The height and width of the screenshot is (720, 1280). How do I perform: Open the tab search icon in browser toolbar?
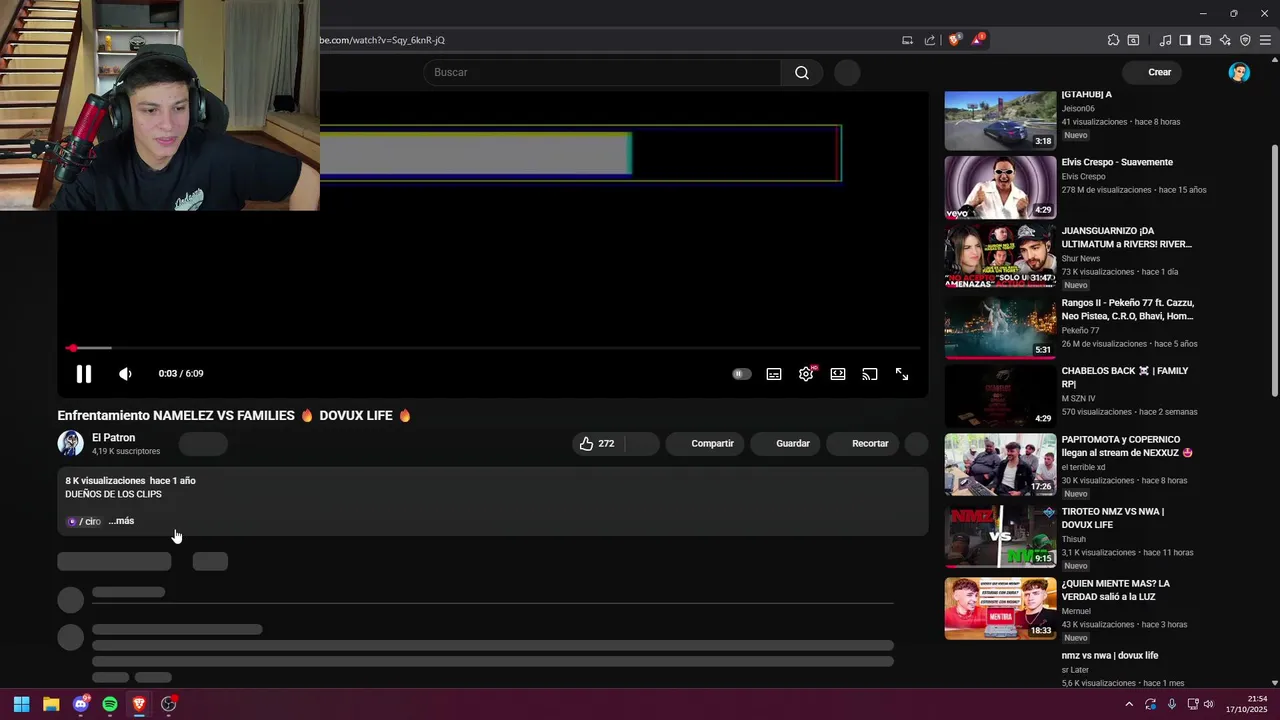click(1133, 40)
